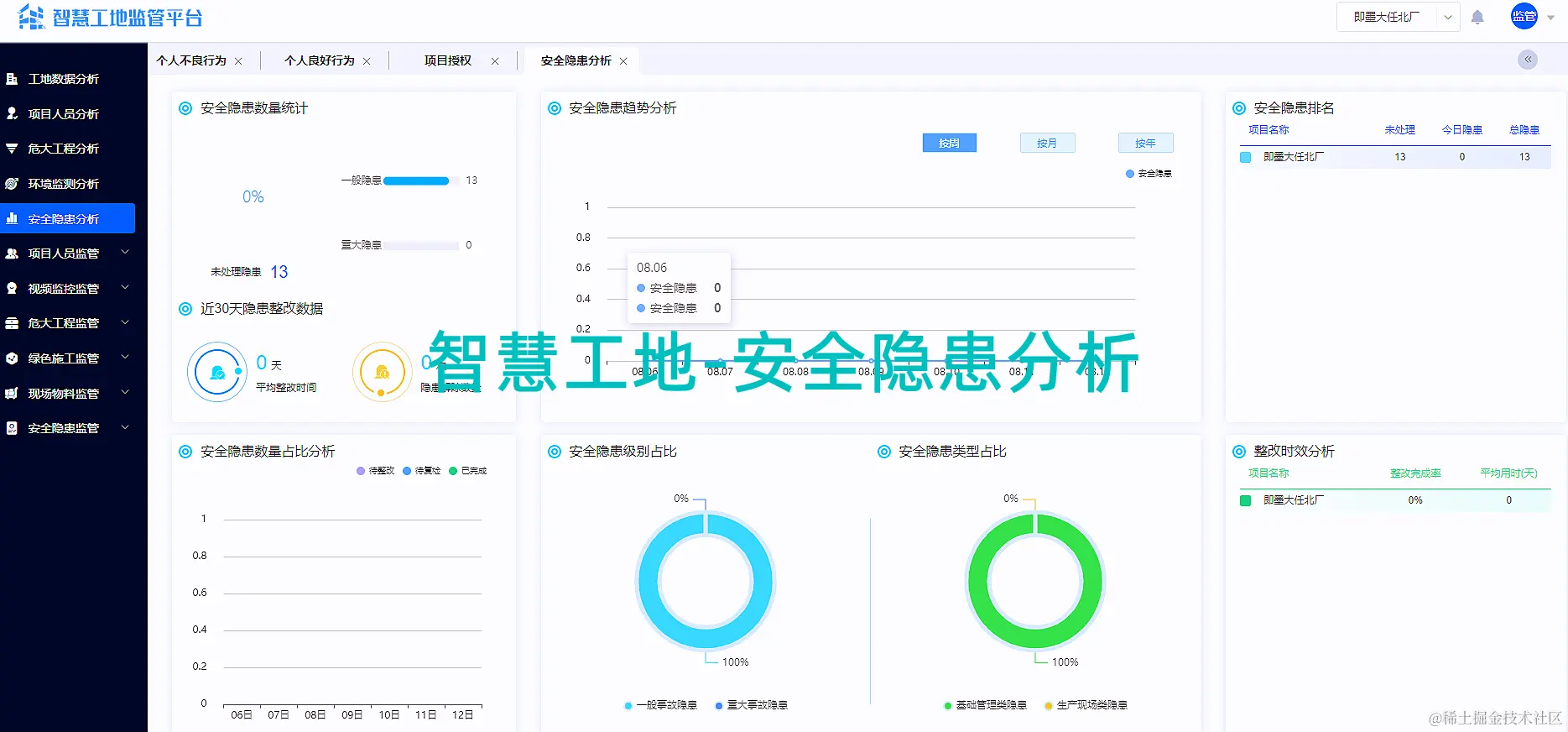This screenshot has height=732, width=1568.
Task: Click 环境监测分析 sidebar icon
Action: [x=12, y=184]
